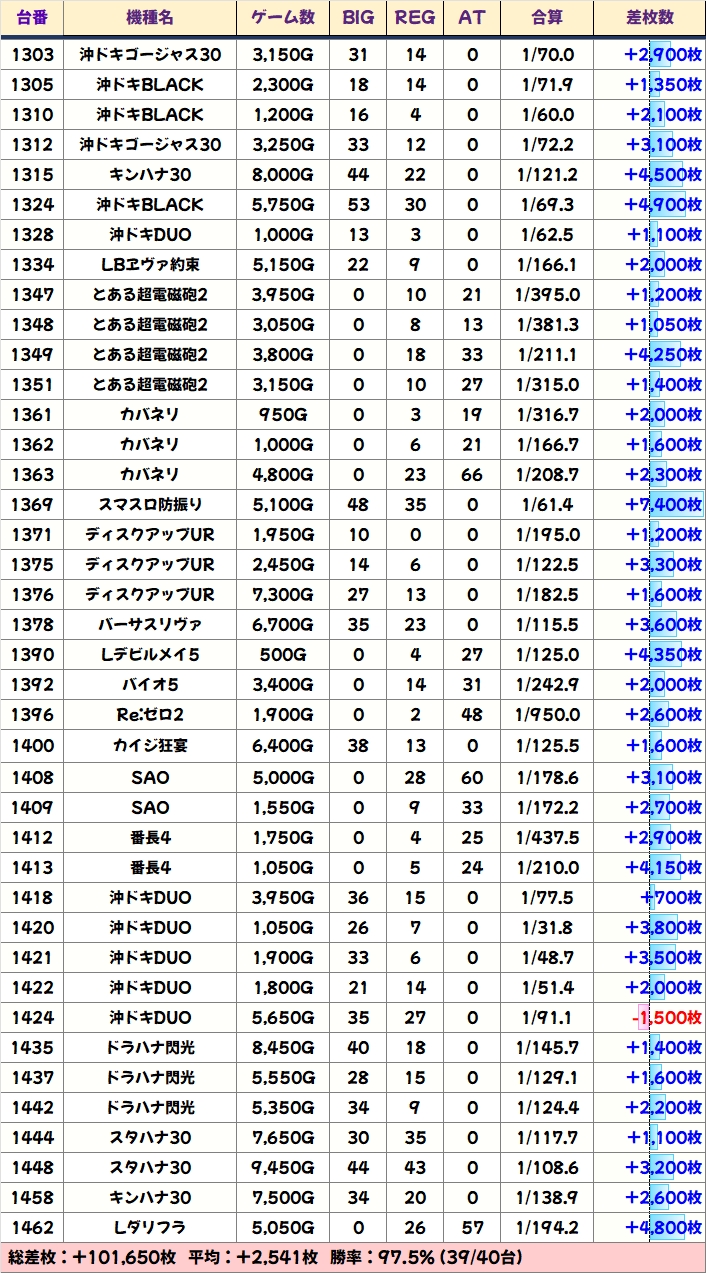Click the AT column header

(471, 18)
